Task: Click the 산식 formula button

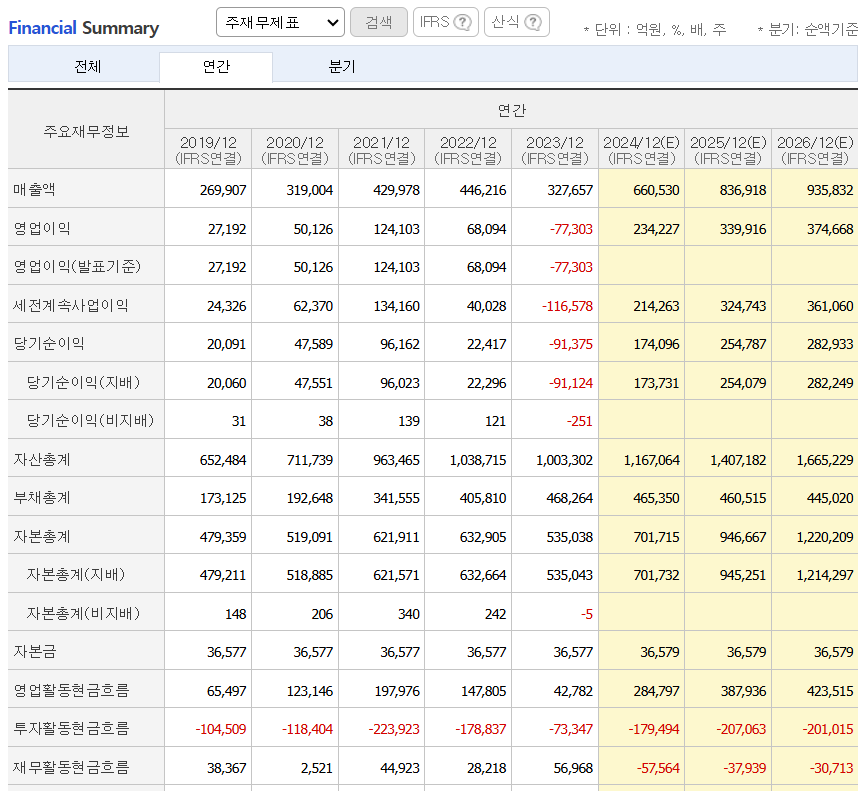Action: pos(517,22)
